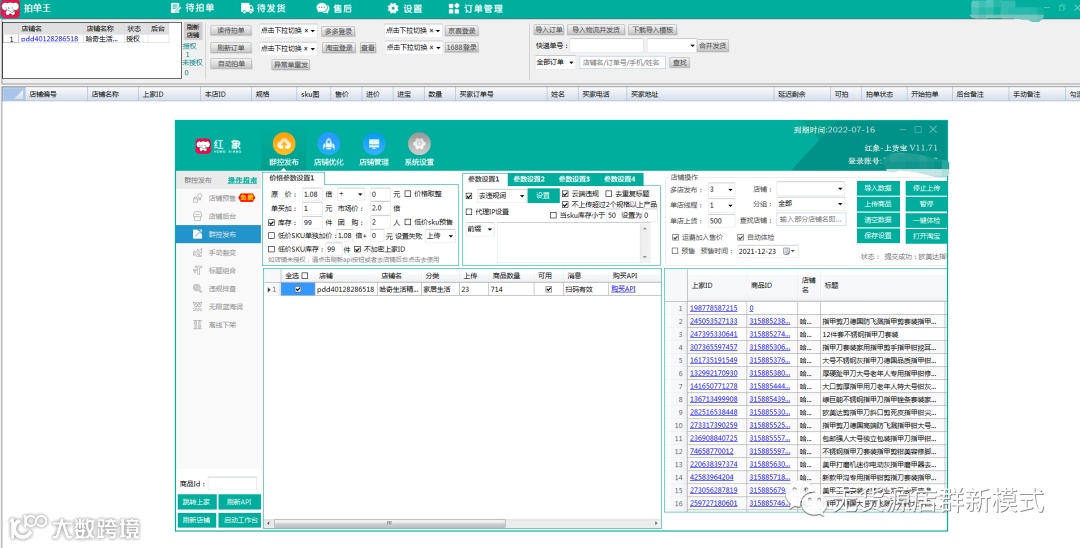This screenshot has height=548, width=1080.
Task: Click the 待发货 truck icon
Action: pyautogui.click(x=247, y=8)
